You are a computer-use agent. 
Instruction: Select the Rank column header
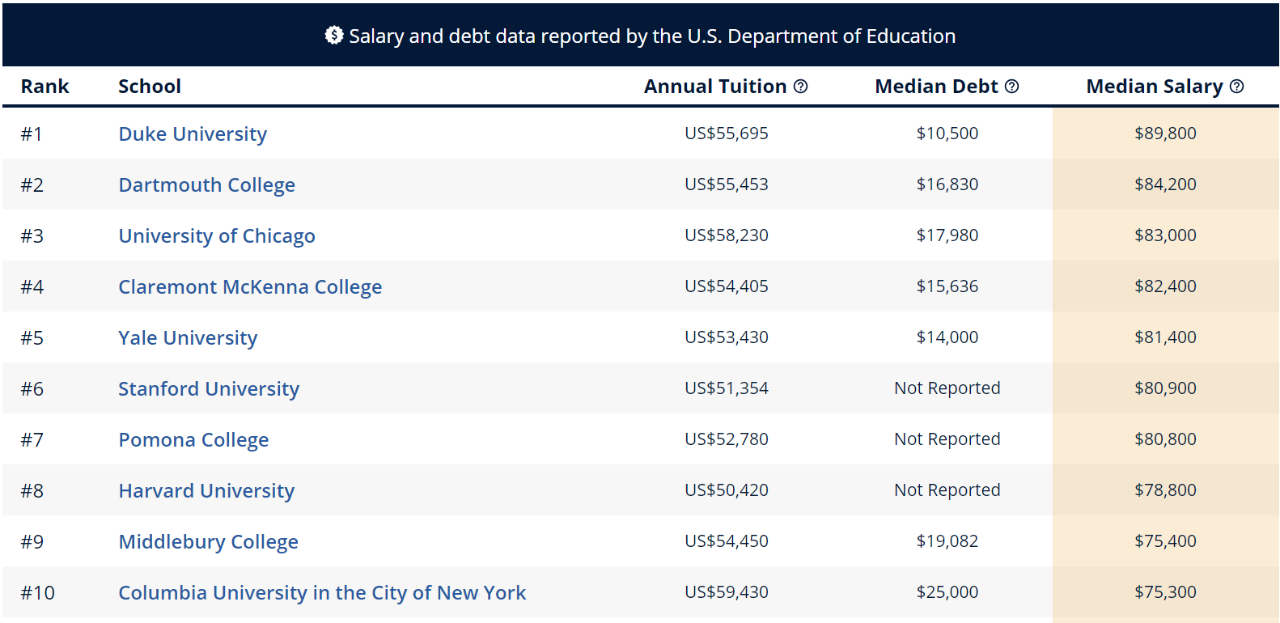45,86
